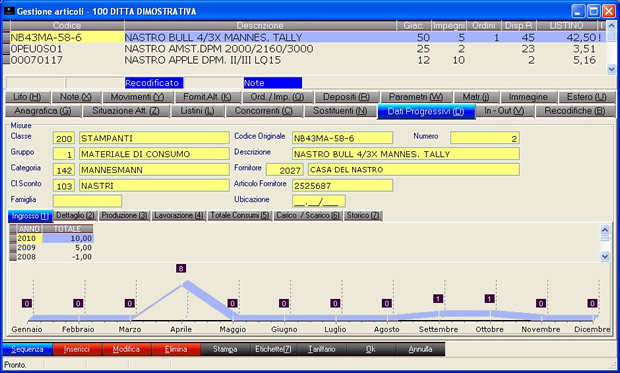Click the Settembre value 1 chart marker
The height and width of the screenshot is (373, 620).
tap(438, 299)
